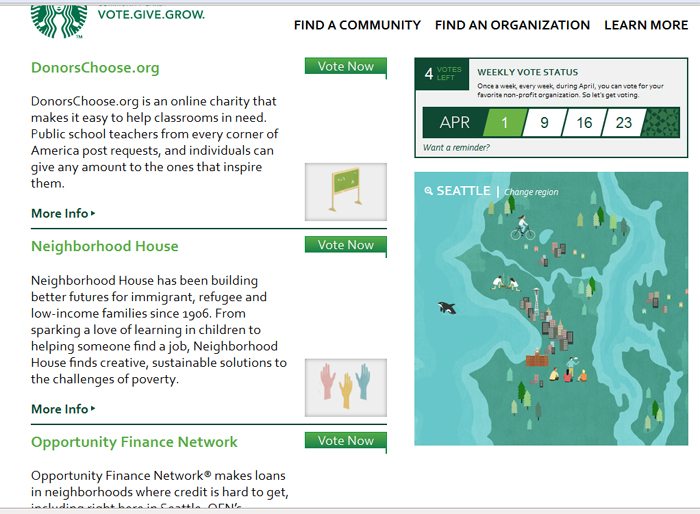Click the orca whale on the map
The width and height of the screenshot is (700, 514).
coord(447,308)
